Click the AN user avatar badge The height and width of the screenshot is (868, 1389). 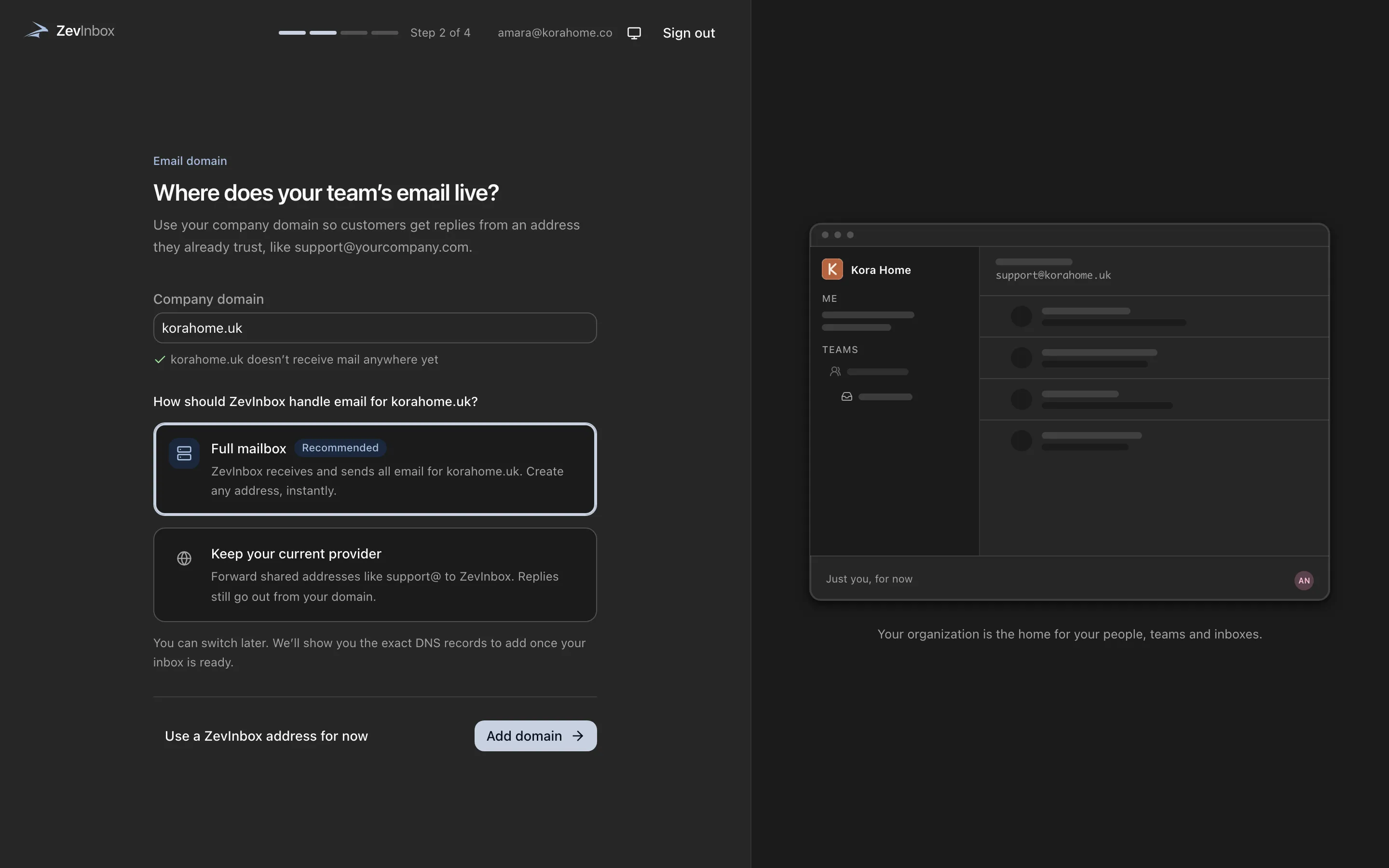(x=1304, y=581)
